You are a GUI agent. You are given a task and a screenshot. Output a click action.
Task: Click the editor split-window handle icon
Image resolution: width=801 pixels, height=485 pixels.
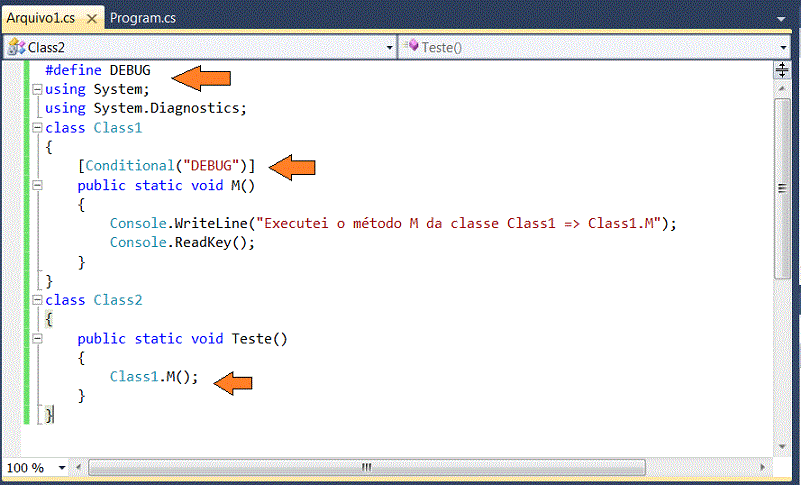(782, 70)
